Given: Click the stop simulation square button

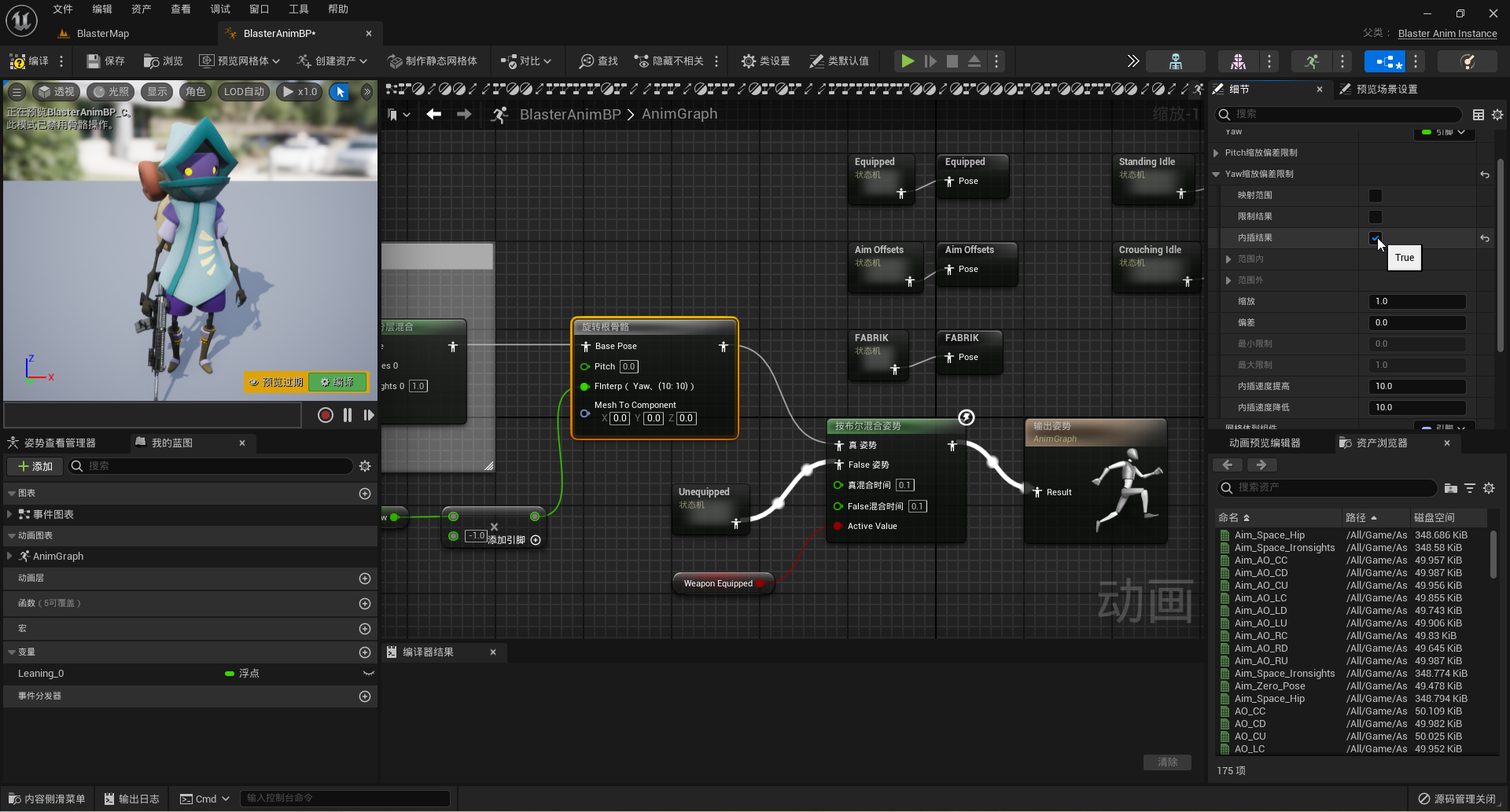Looking at the screenshot, I should (x=952, y=61).
